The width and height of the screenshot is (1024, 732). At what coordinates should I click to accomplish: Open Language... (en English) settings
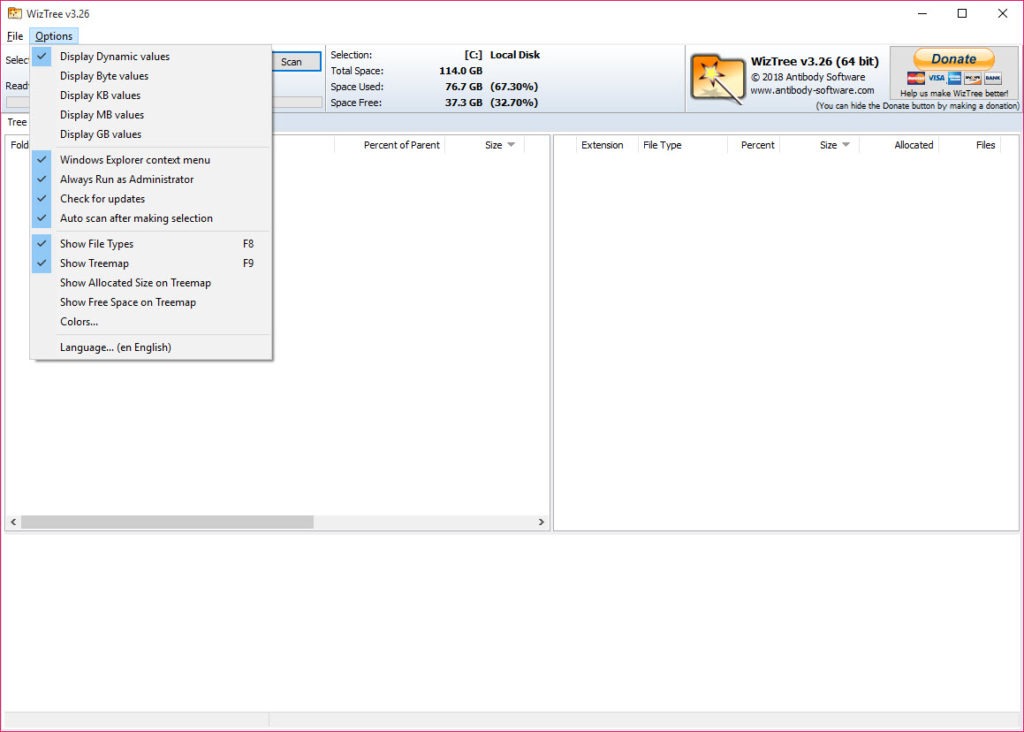point(151,348)
